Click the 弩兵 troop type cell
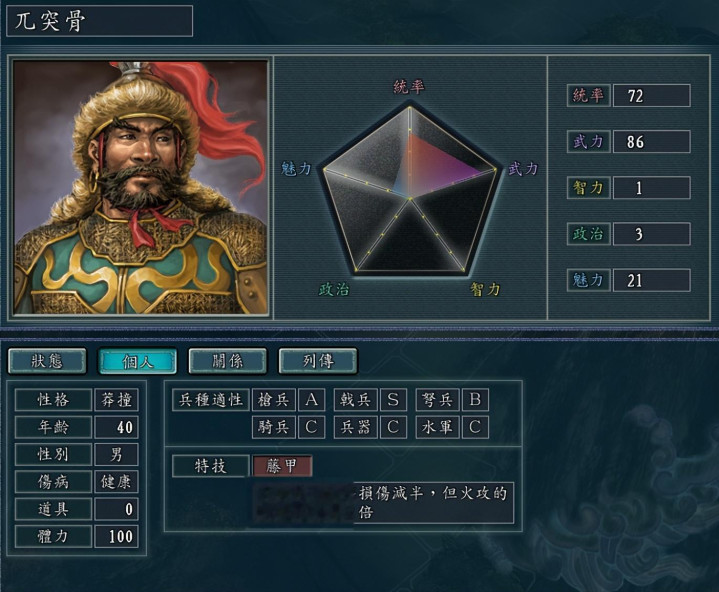719x592 pixels. pyautogui.click(x=437, y=400)
